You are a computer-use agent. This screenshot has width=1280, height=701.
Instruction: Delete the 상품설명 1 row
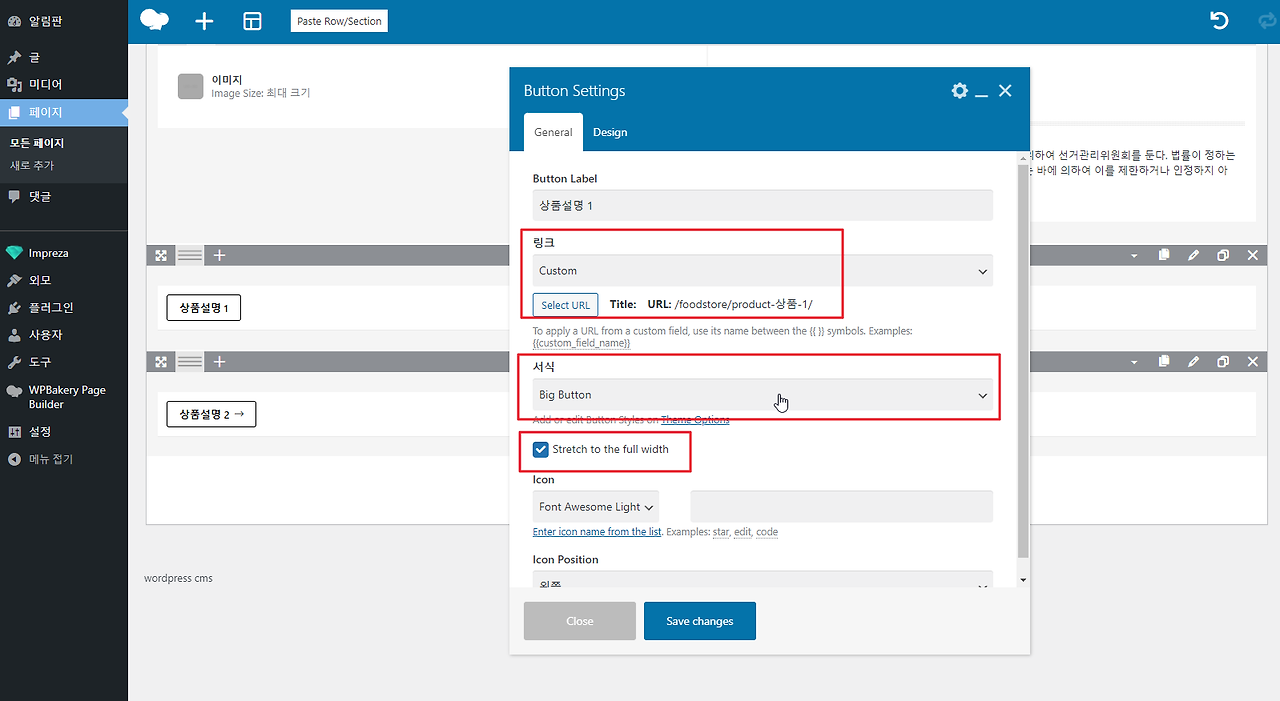(x=1253, y=256)
